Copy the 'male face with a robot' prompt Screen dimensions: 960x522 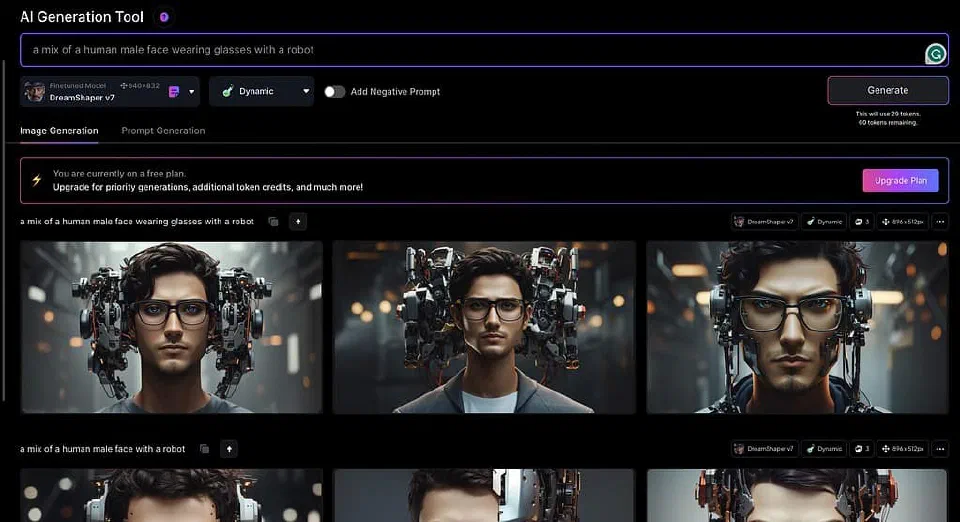click(x=204, y=449)
